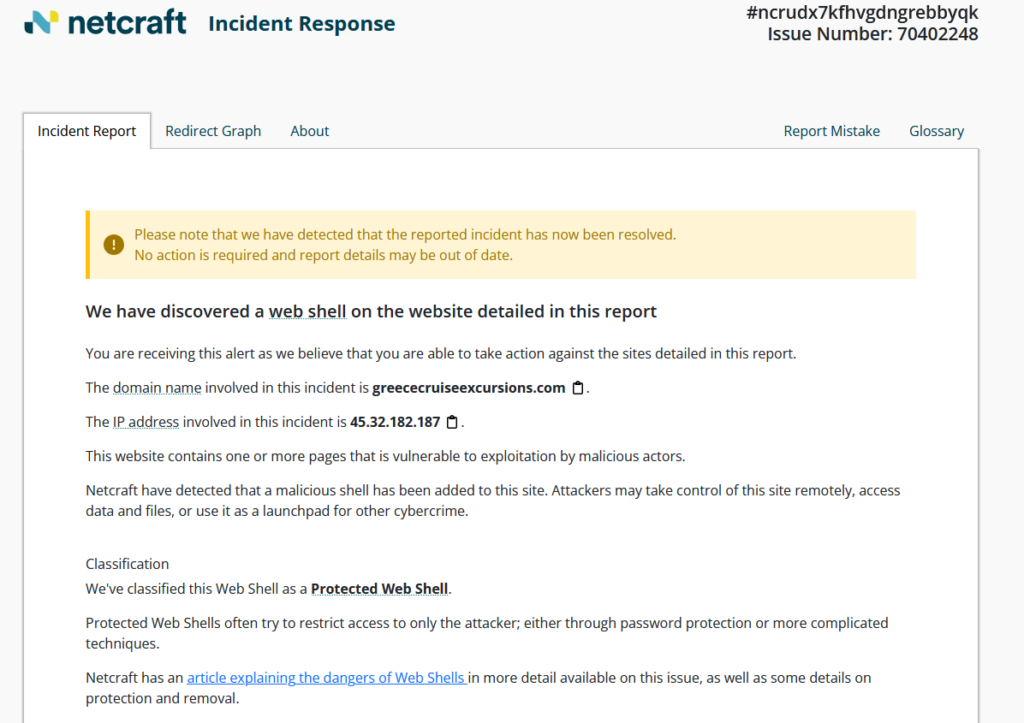This screenshot has height=723, width=1024.
Task: Click the 'vulnerable to exploitation' sentence
Action: pyautogui.click(x=385, y=456)
